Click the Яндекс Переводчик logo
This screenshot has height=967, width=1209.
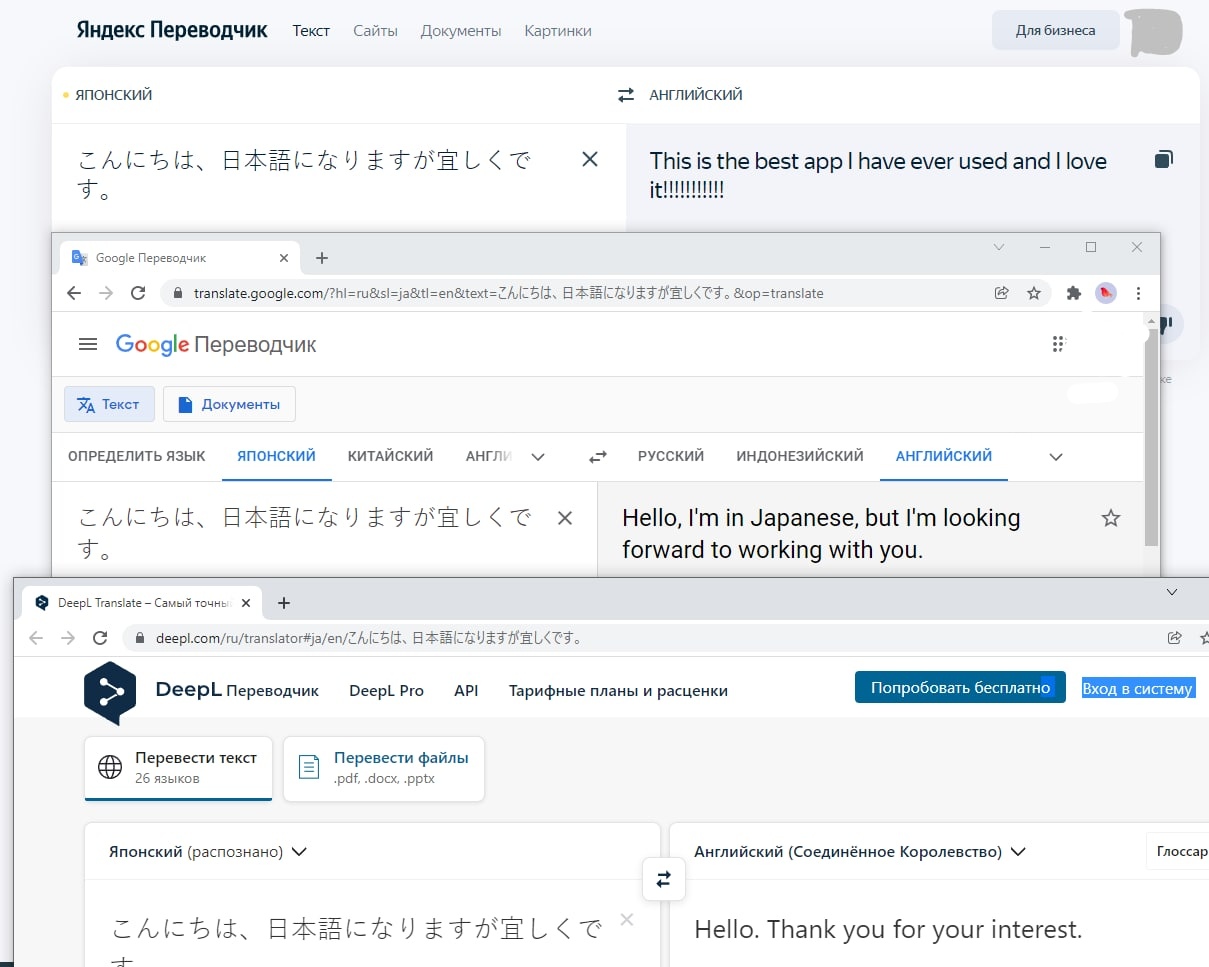coord(172,30)
